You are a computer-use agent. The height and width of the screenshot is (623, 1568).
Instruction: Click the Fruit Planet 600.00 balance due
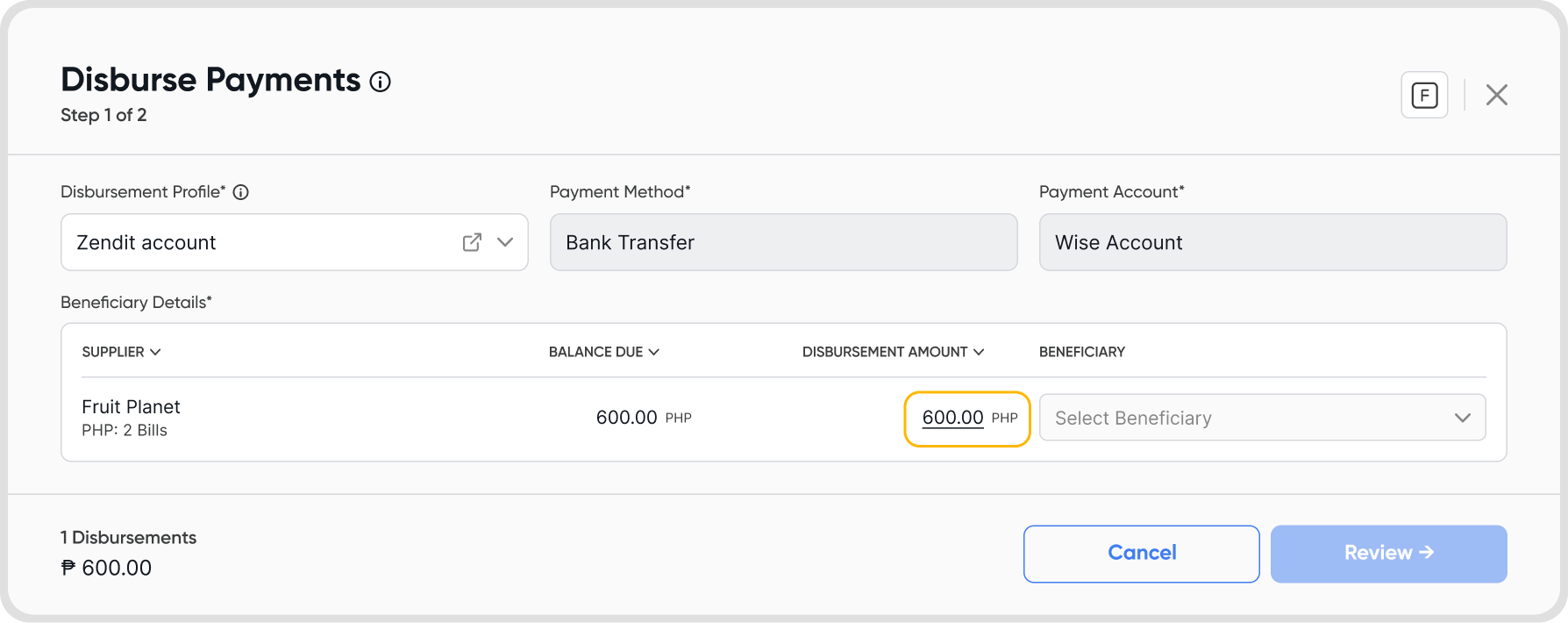point(626,418)
